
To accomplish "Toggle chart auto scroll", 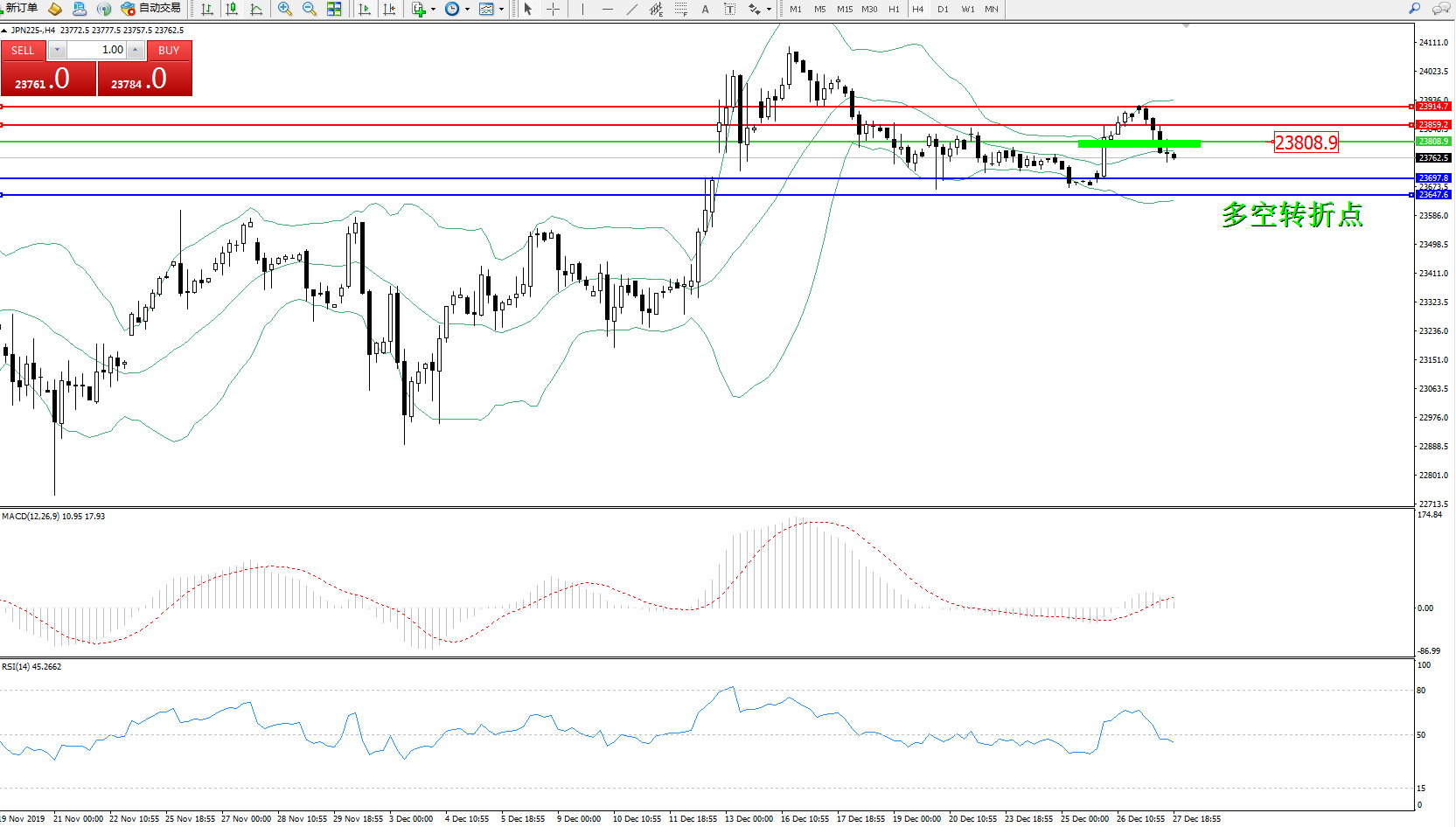I will pos(365,9).
